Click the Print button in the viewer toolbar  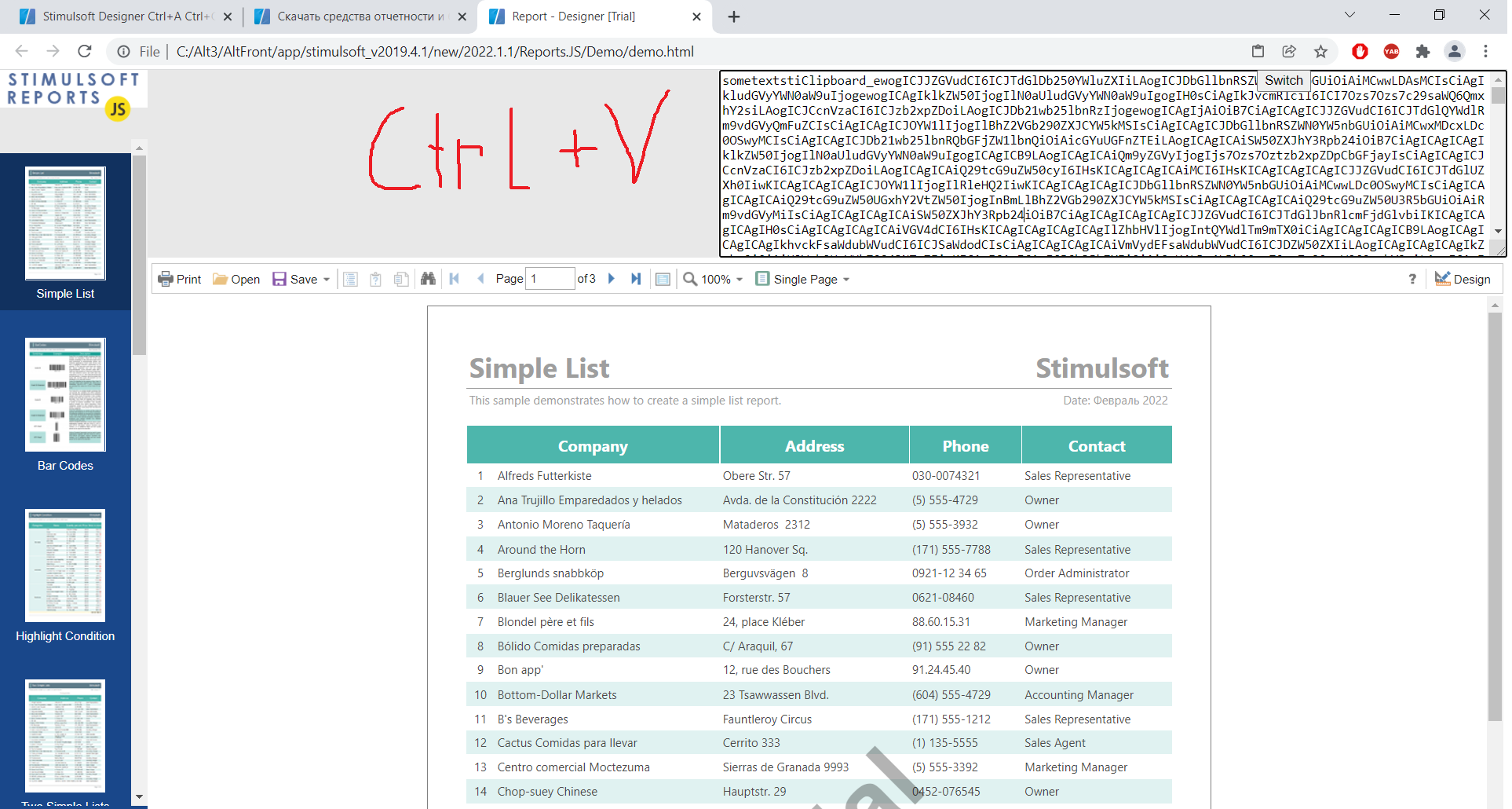point(179,279)
